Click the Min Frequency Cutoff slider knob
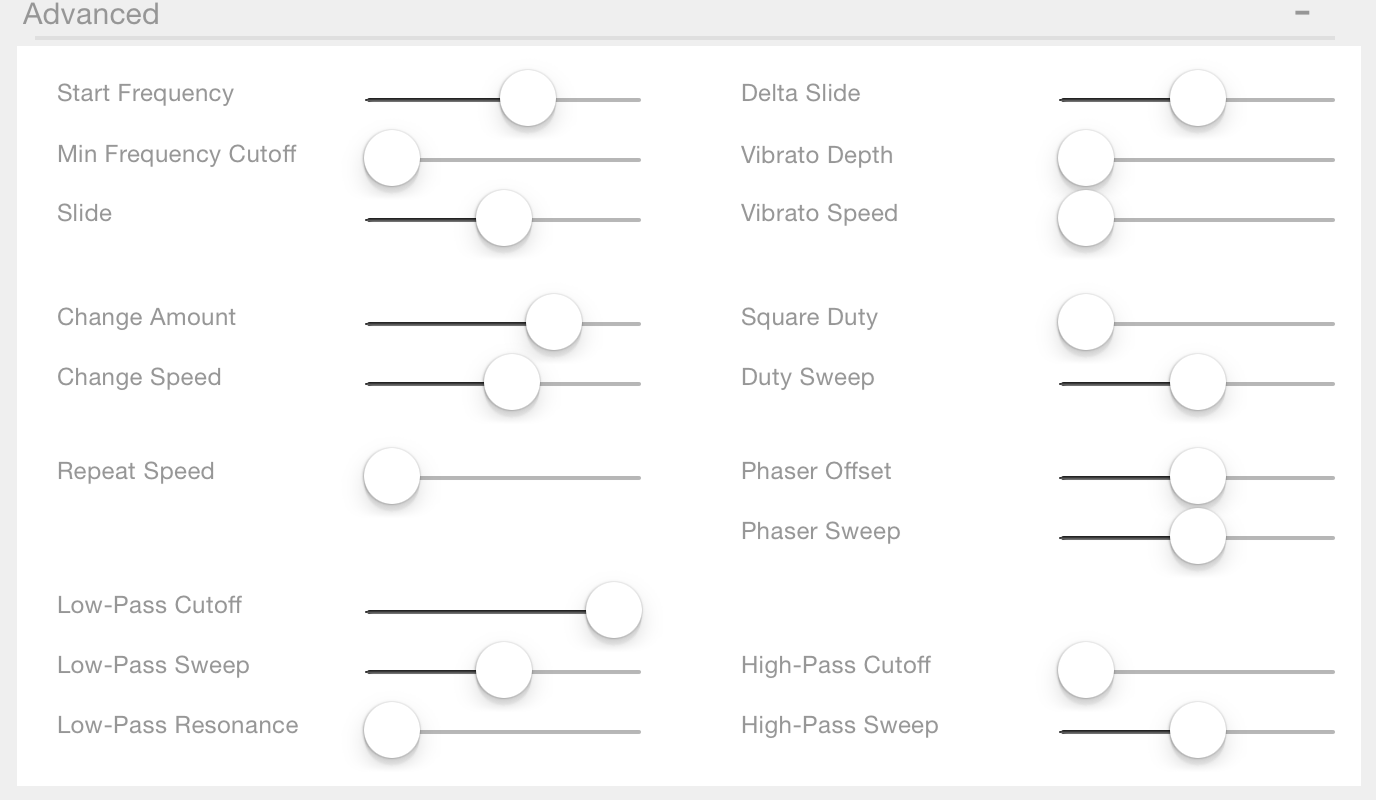This screenshot has height=800, width=1376. click(392, 158)
